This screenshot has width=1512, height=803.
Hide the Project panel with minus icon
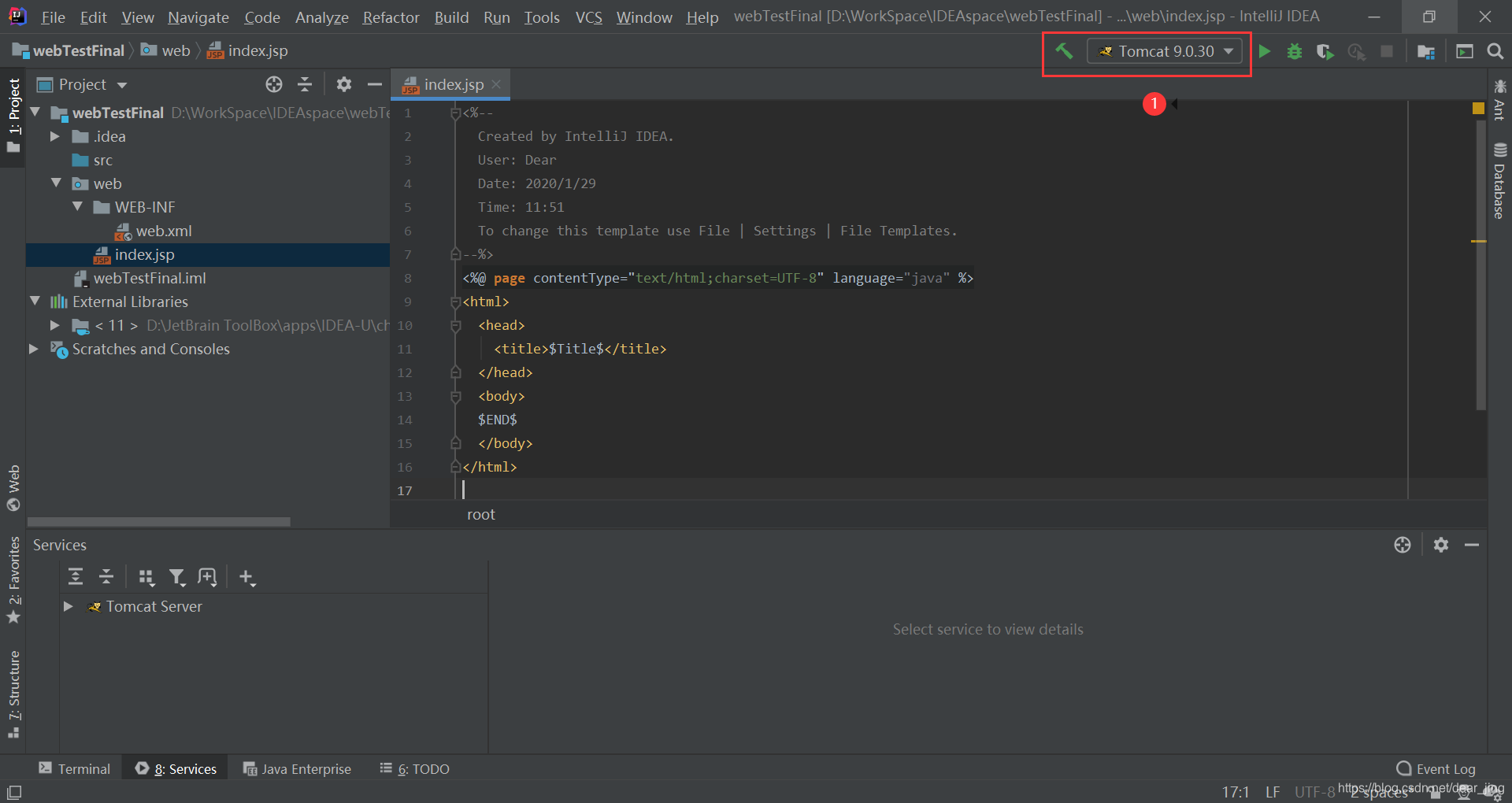[x=375, y=84]
